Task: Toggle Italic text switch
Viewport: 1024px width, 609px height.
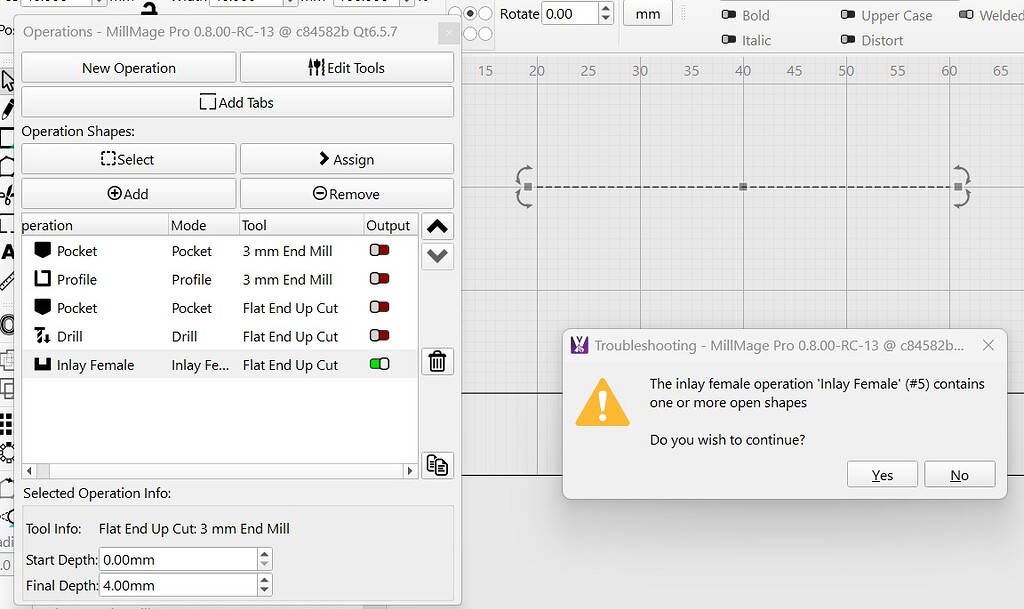Action: tap(729, 39)
